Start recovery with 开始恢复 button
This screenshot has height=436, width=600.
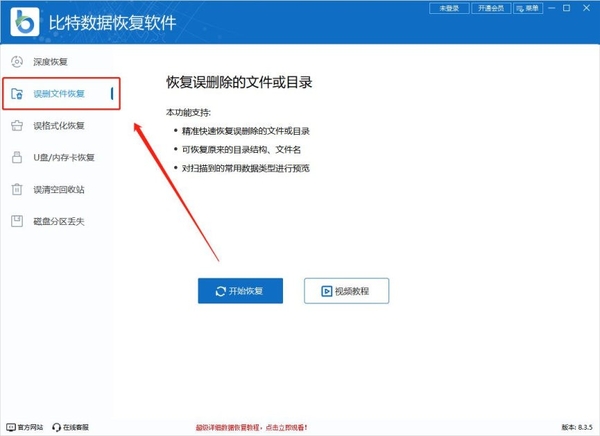pos(240,291)
